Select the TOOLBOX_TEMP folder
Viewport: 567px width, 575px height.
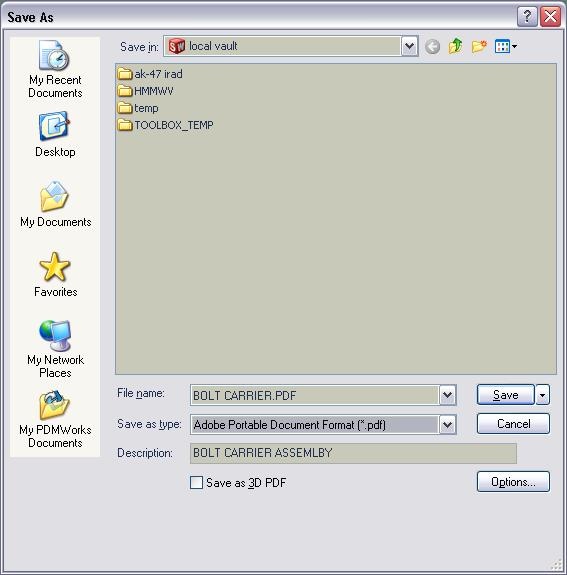pos(165,125)
